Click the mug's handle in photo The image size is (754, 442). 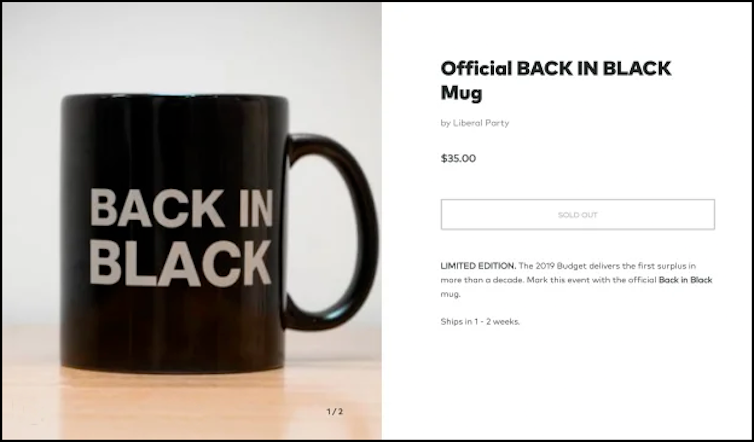[332, 232]
